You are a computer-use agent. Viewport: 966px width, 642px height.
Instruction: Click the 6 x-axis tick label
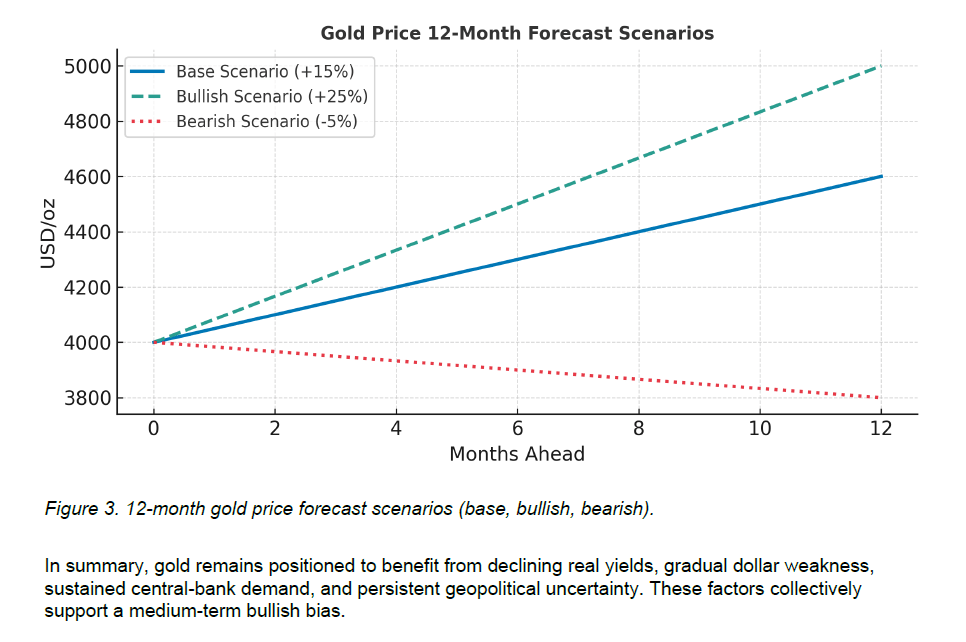pyautogui.click(x=517, y=428)
